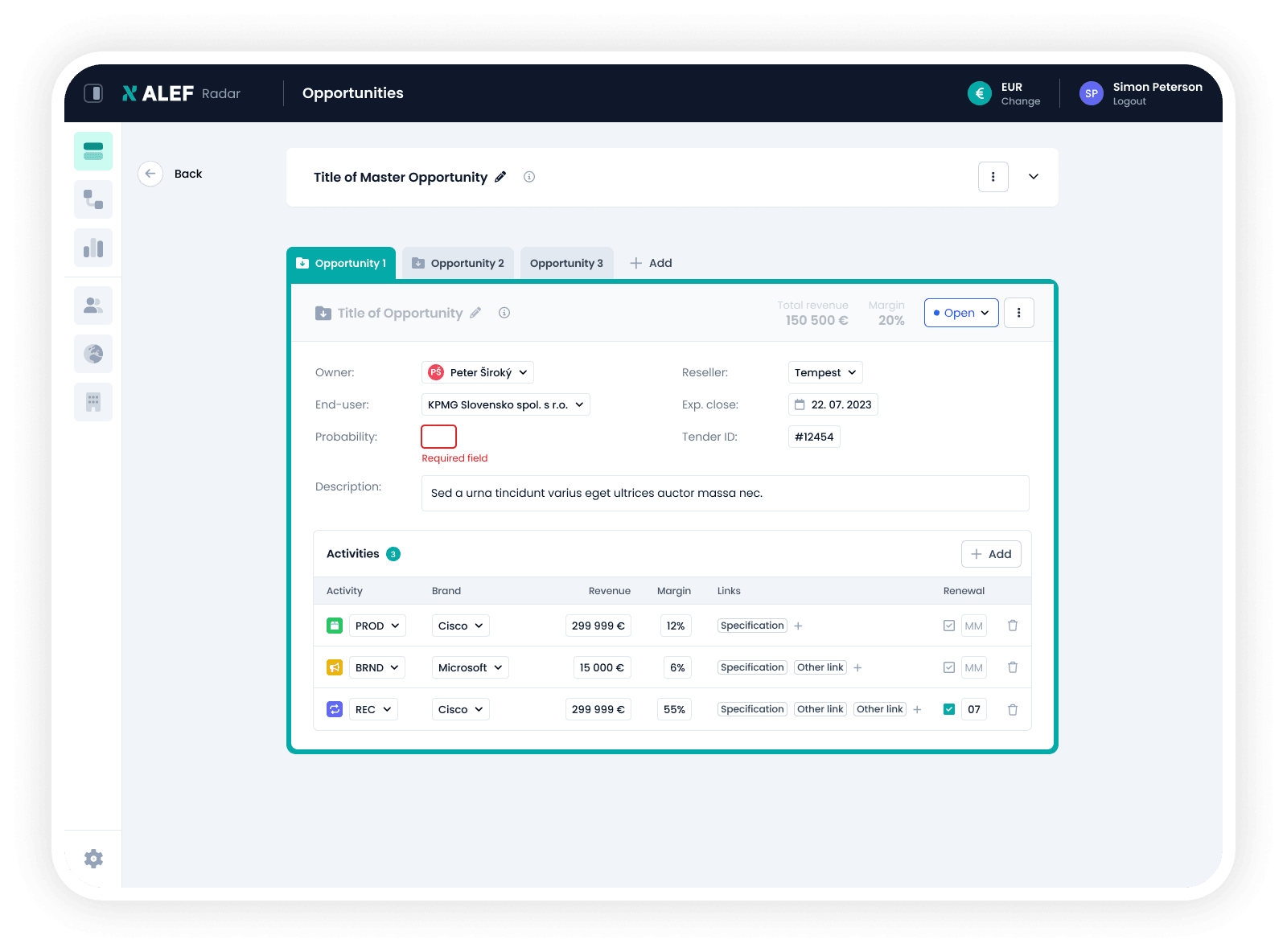Edit Title of Opportunity pencil icon
The width and height of the screenshot is (1287, 952).
coord(475,313)
